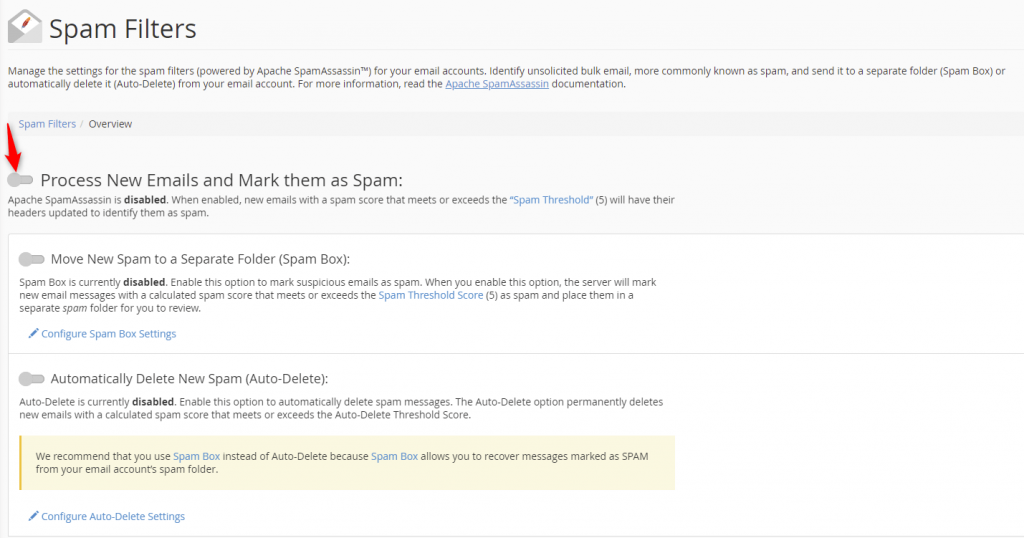Click "Move New Spam to a Separate Folder" heading

click(200, 259)
